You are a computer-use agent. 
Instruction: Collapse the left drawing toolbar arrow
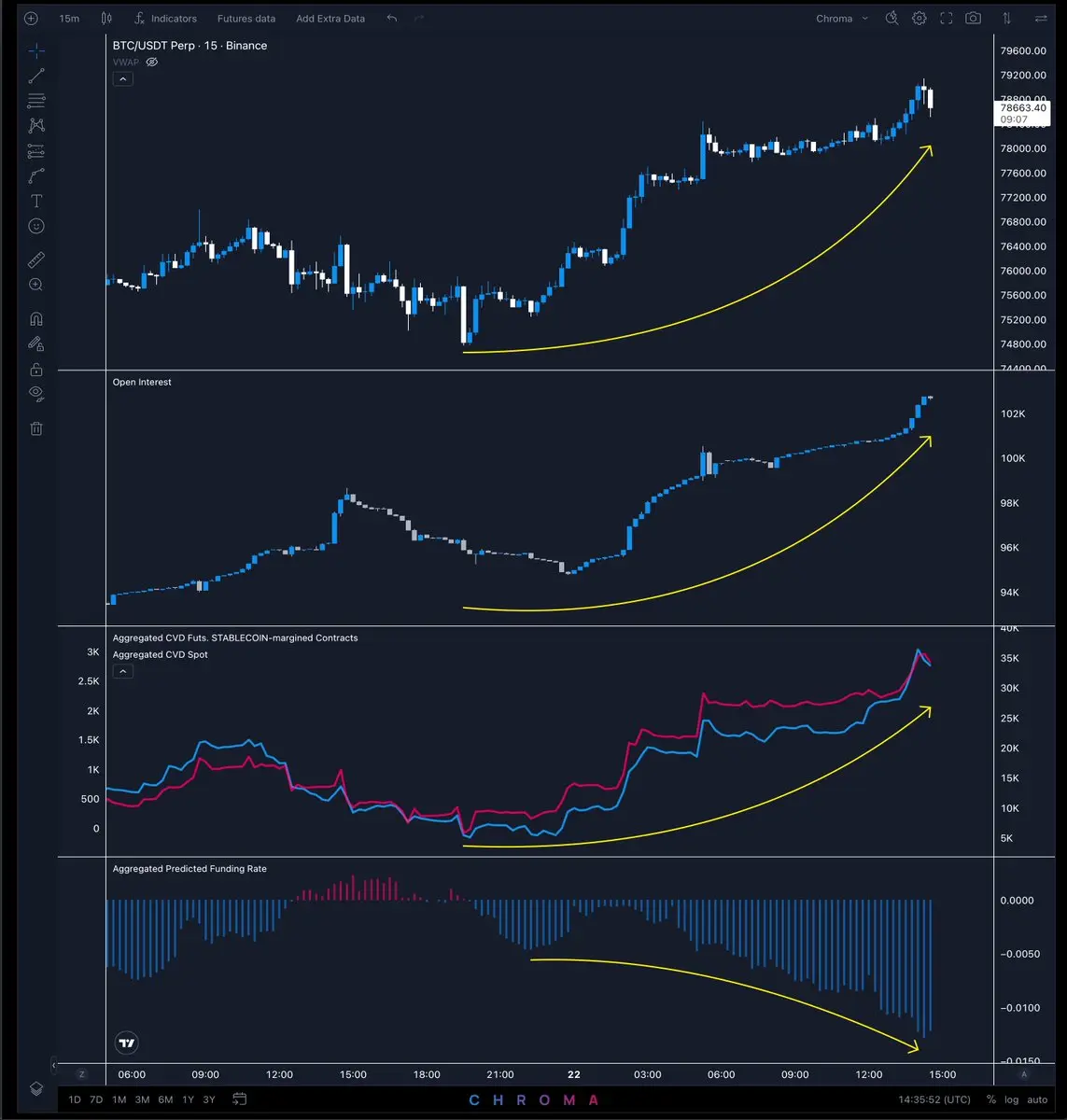tap(53, 1065)
